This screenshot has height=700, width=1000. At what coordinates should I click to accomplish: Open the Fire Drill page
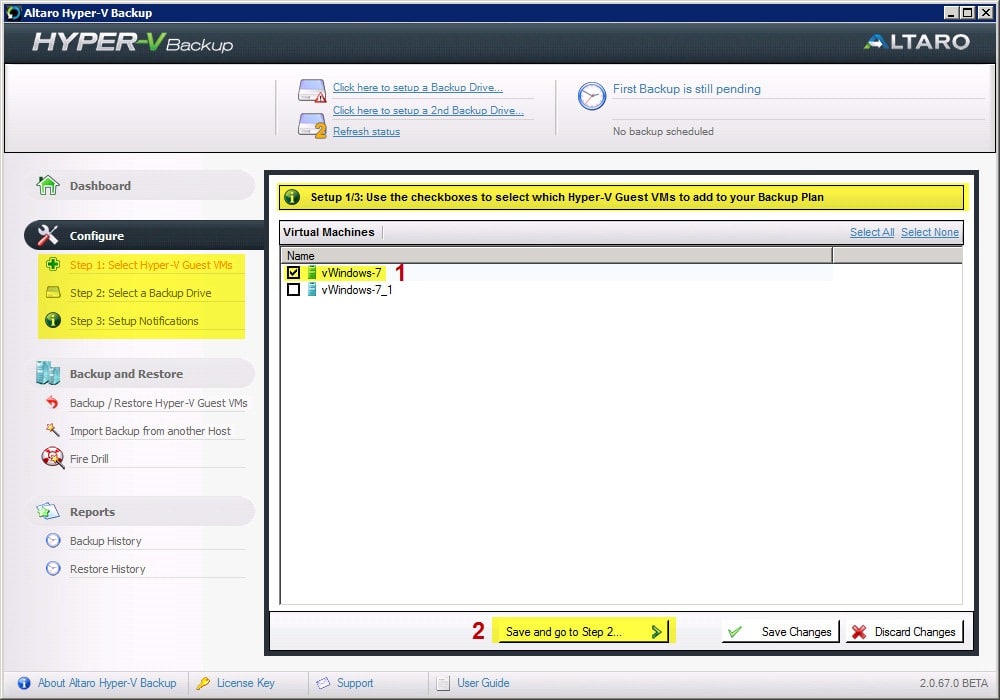pos(89,459)
